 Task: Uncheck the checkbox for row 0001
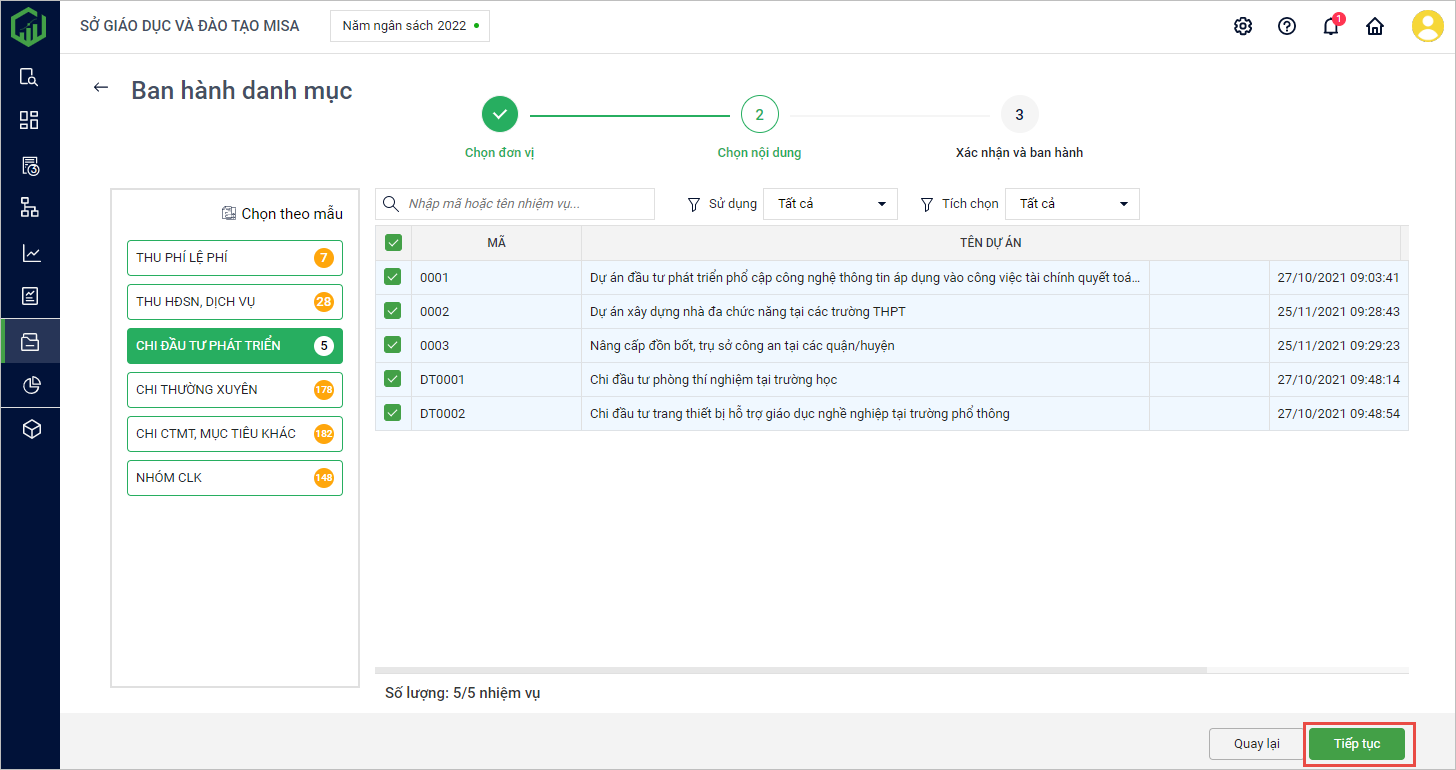[393, 277]
